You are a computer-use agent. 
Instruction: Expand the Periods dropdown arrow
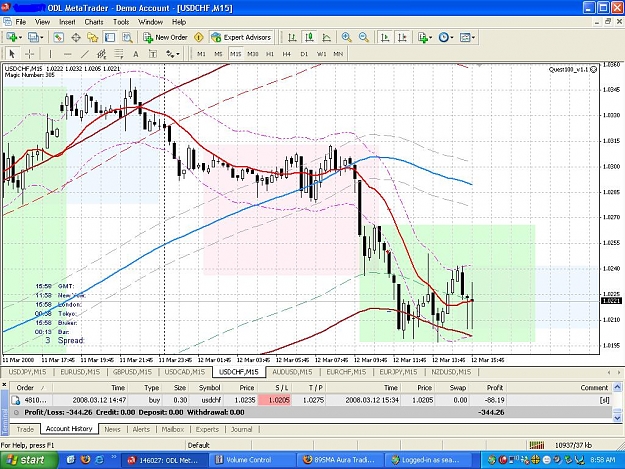[x=452, y=38]
